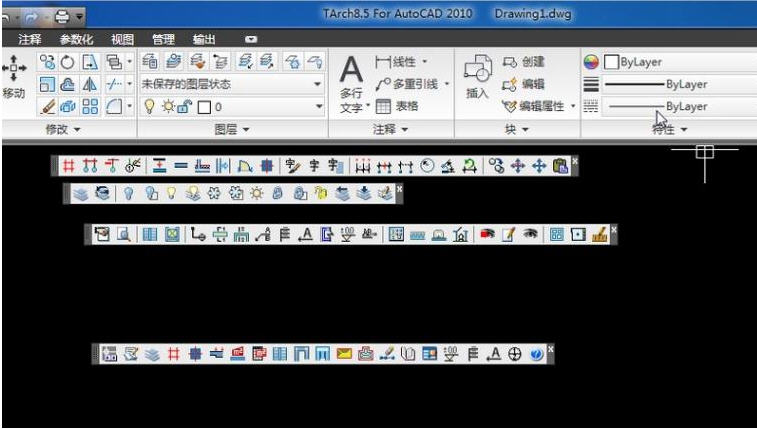Viewport: 757px width, 429px height.
Task: Click the yellow envelope icon in bottom toolbar
Action: pos(344,354)
